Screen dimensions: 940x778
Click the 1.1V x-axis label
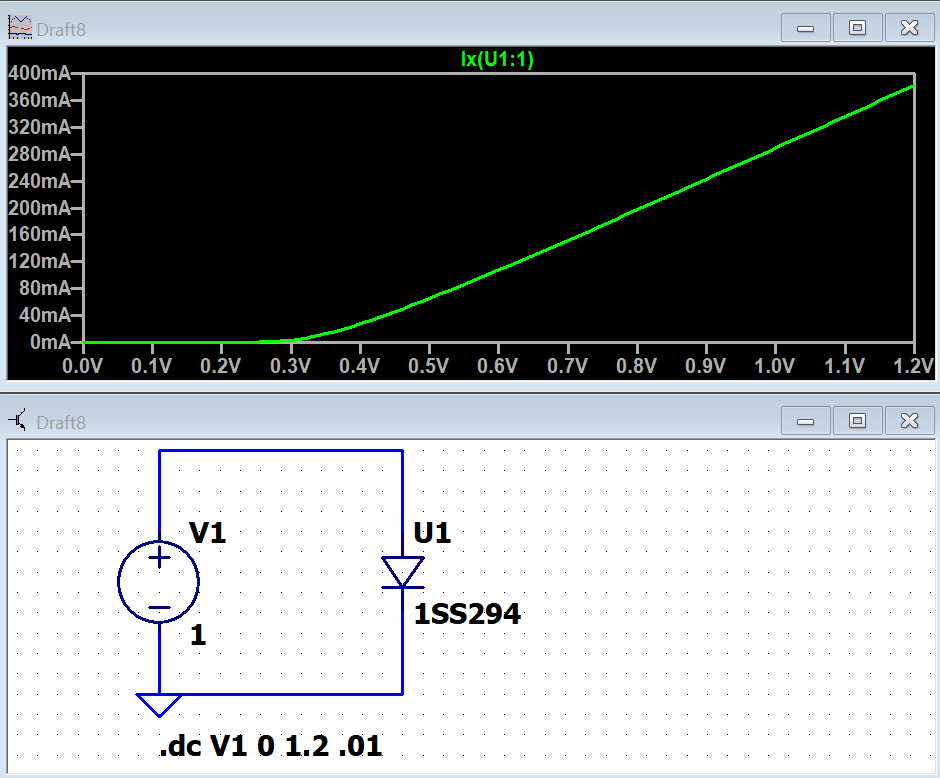[845, 366]
